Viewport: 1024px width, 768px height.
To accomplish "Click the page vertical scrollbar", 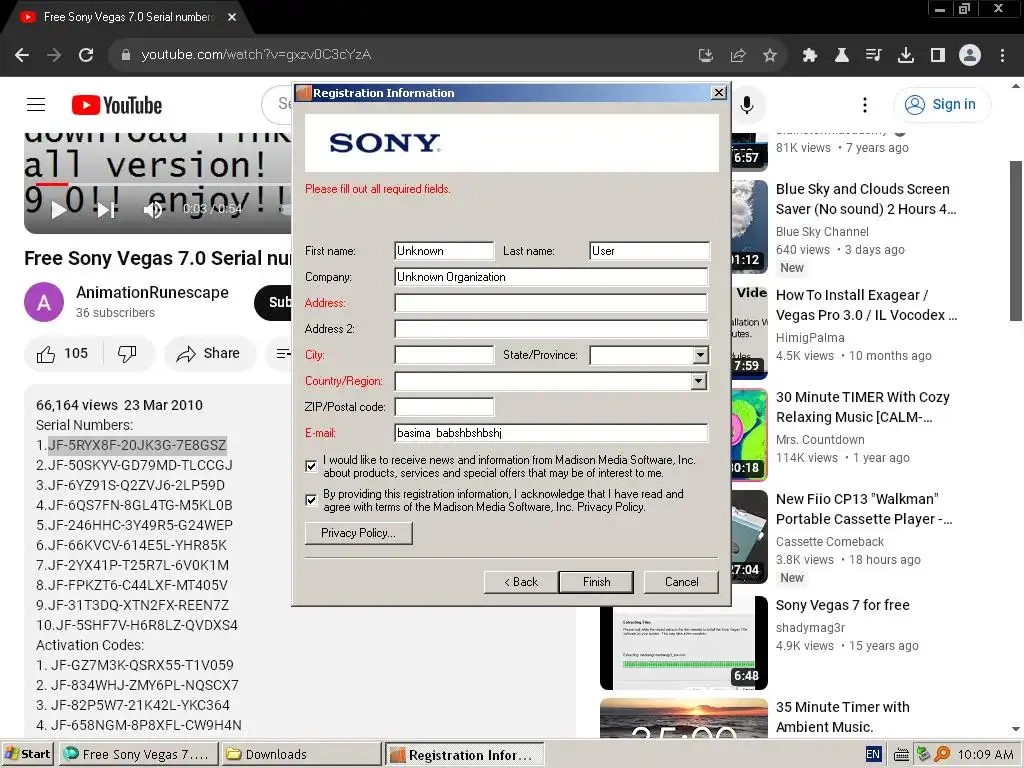I will 1016,240.
